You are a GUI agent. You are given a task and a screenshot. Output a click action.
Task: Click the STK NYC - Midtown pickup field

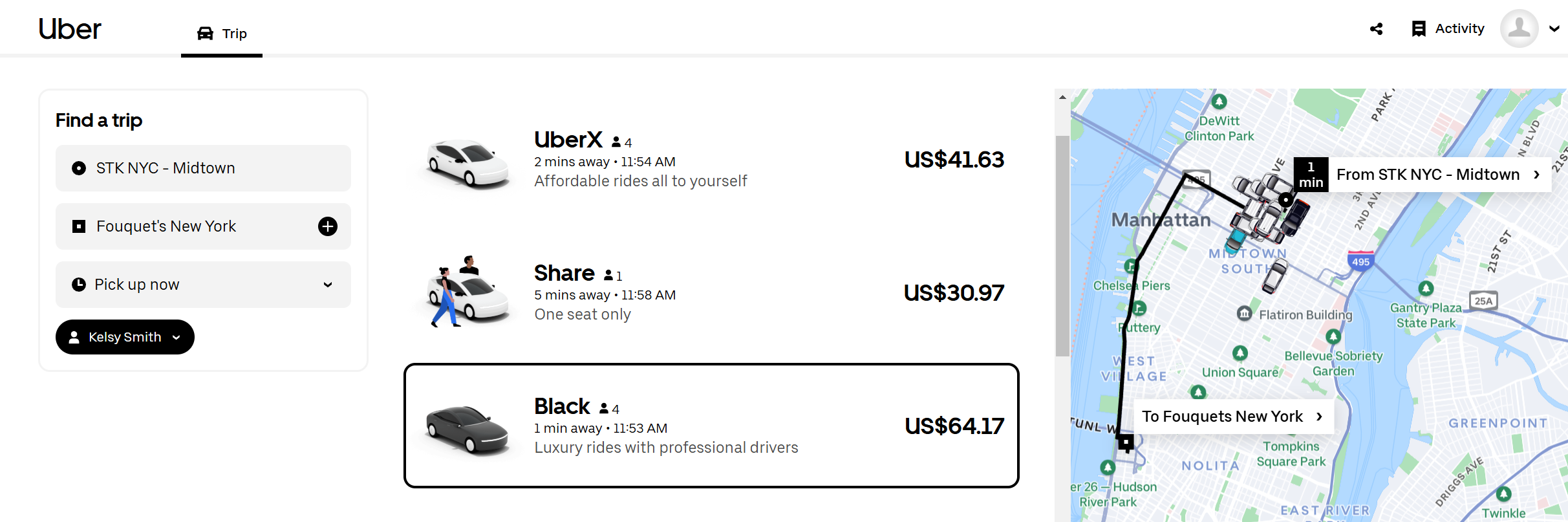pyautogui.click(x=203, y=168)
